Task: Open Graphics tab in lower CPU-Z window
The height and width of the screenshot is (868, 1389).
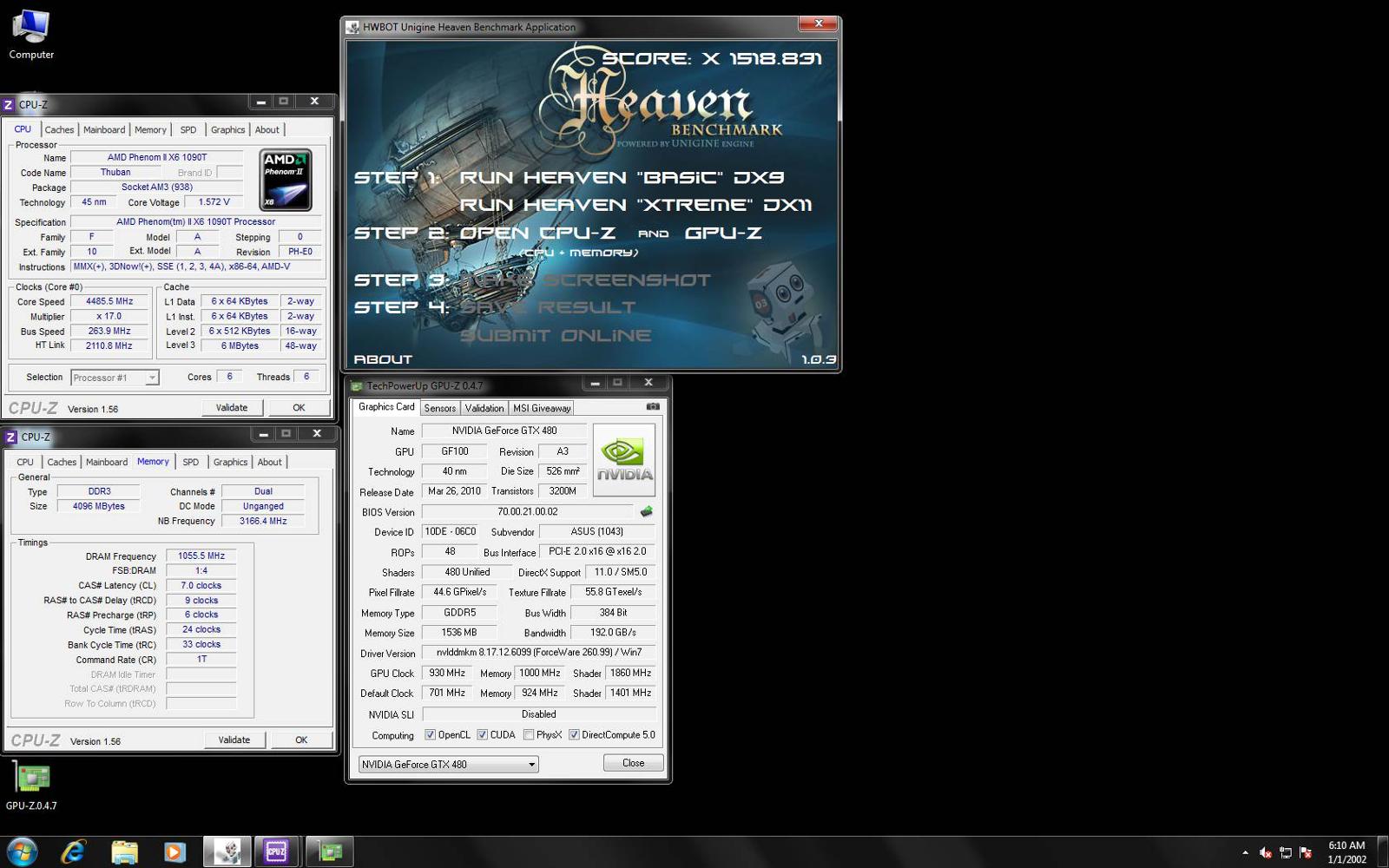Action: [230, 462]
